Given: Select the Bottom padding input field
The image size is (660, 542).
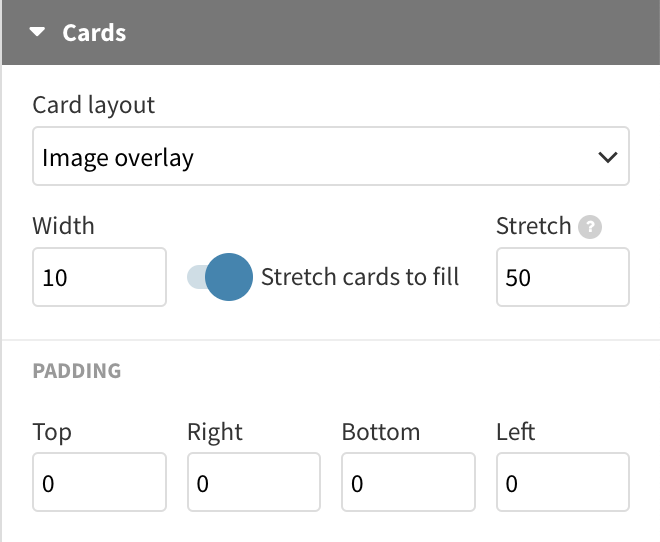Looking at the screenshot, I should click(408, 482).
